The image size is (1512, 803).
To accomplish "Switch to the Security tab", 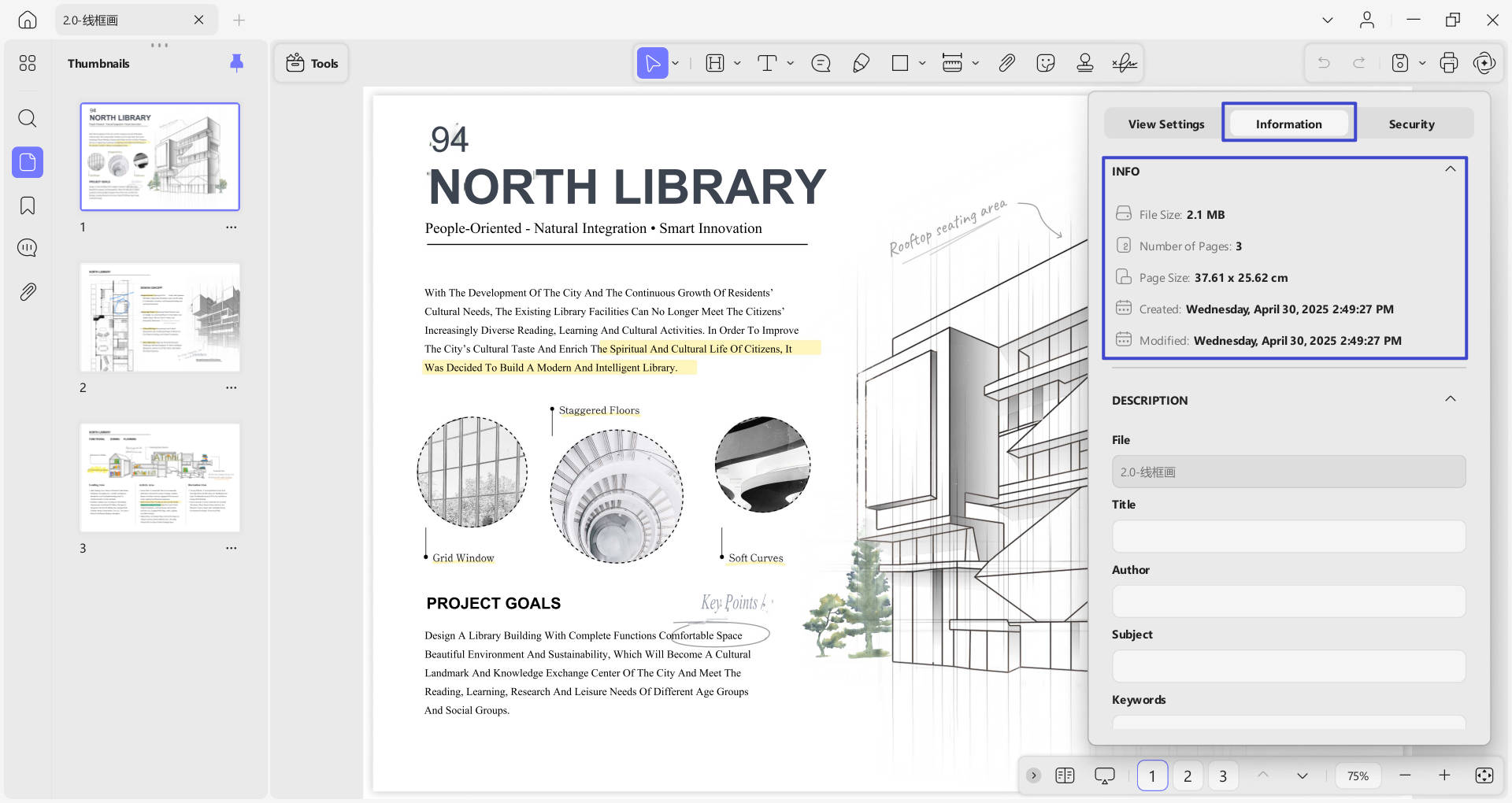I will click(x=1411, y=124).
